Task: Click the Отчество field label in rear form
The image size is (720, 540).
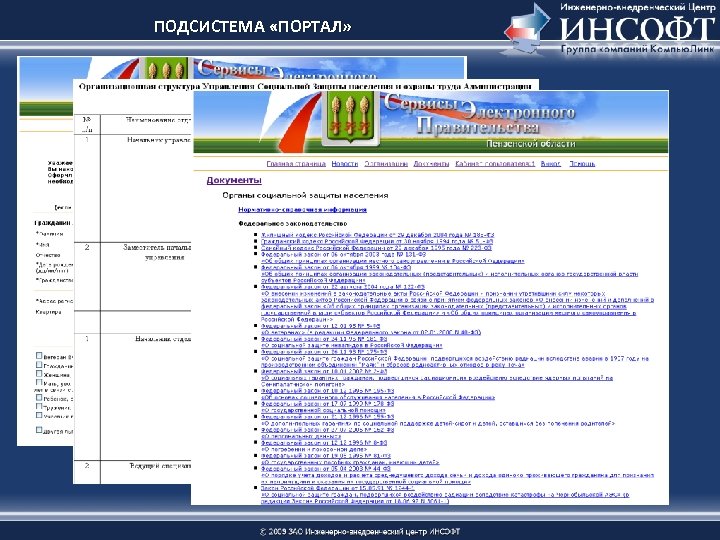Action: click(48, 255)
